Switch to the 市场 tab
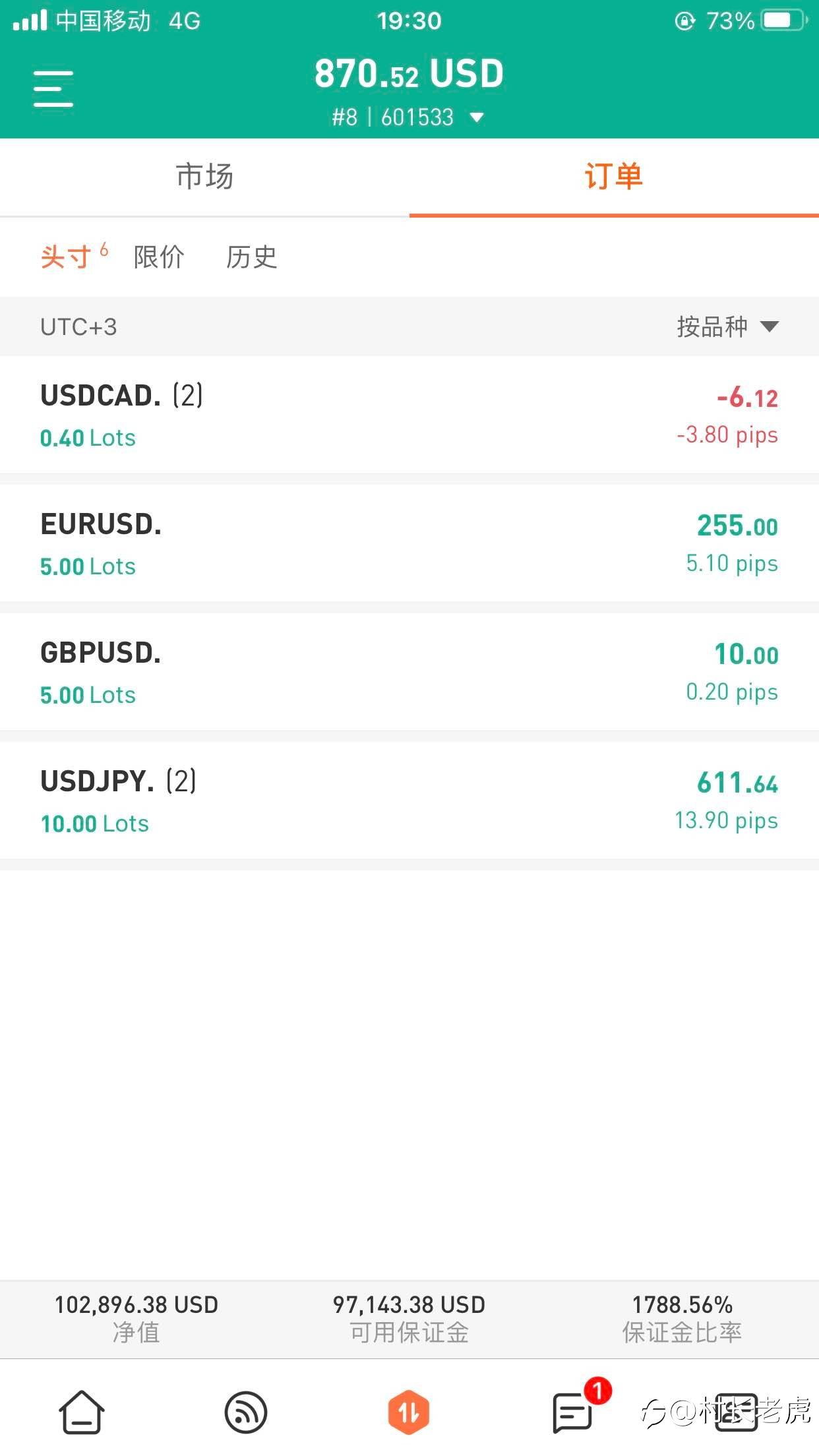 [x=204, y=177]
